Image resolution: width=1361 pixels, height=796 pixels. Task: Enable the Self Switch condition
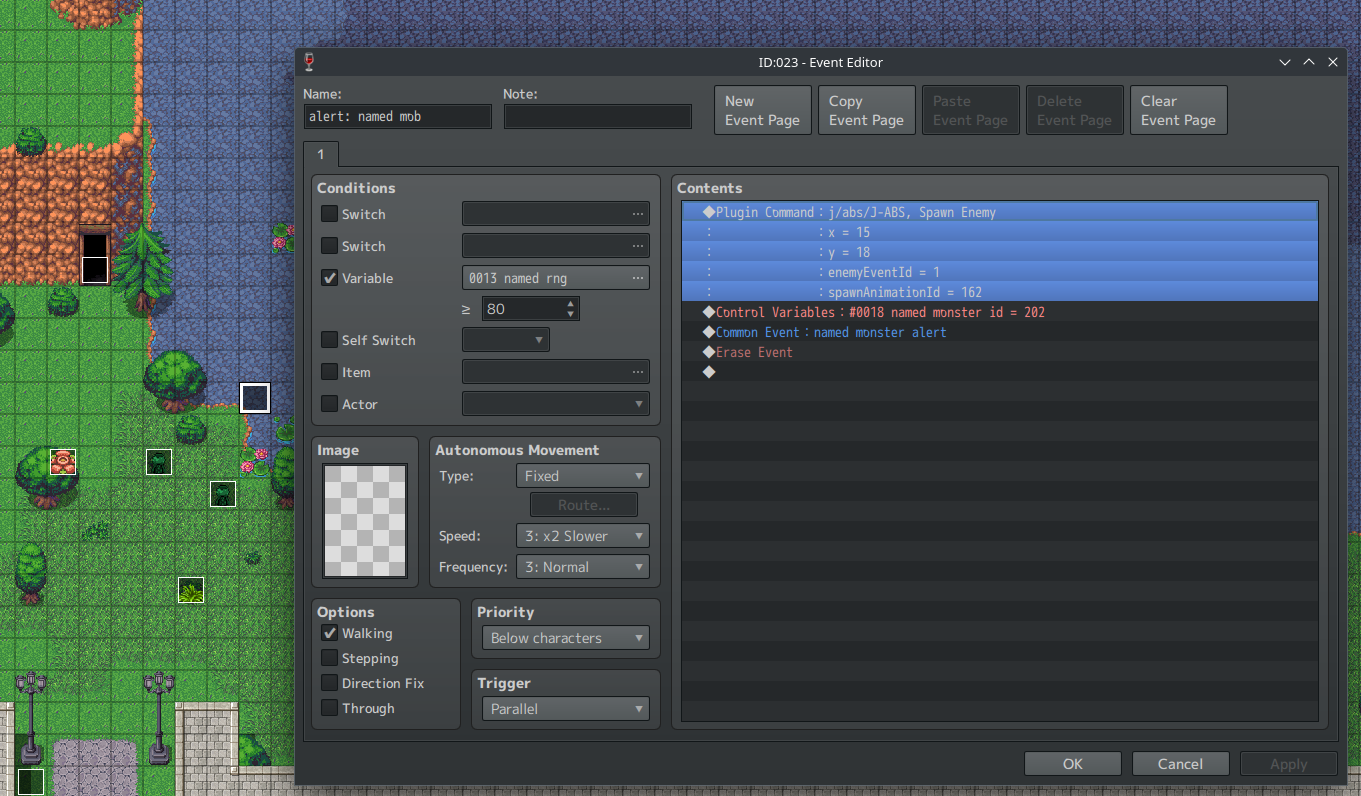coord(329,340)
